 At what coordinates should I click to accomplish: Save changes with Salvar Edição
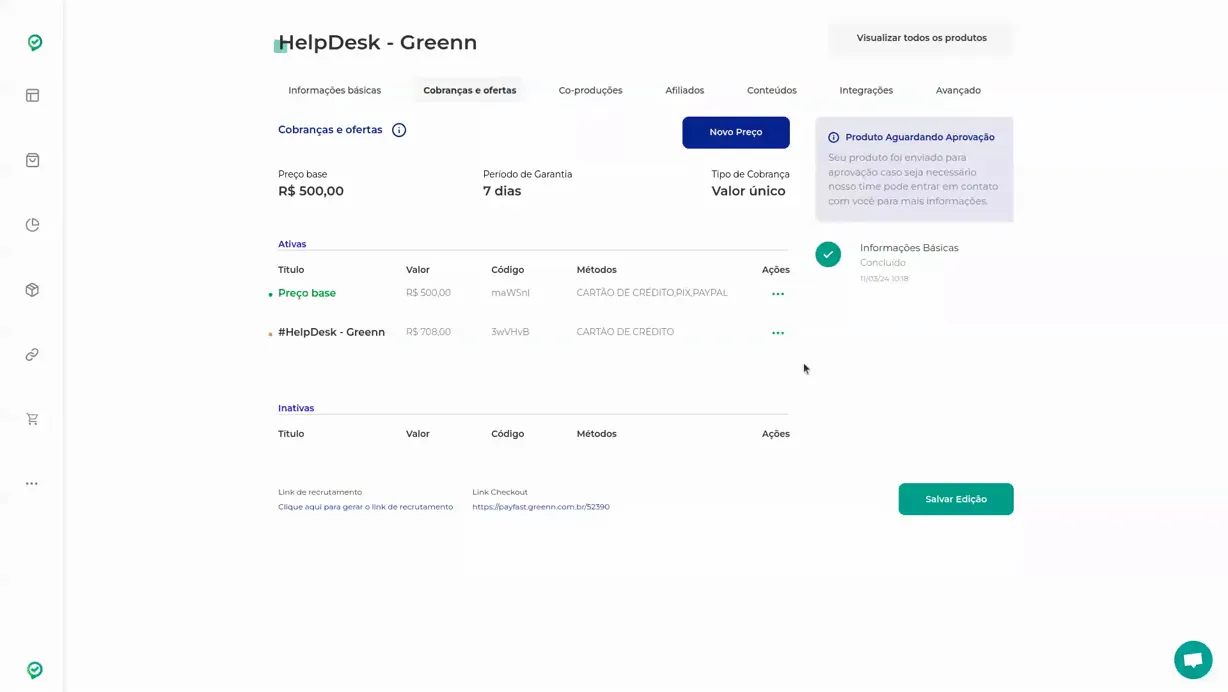pyautogui.click(x=956, y=499)
